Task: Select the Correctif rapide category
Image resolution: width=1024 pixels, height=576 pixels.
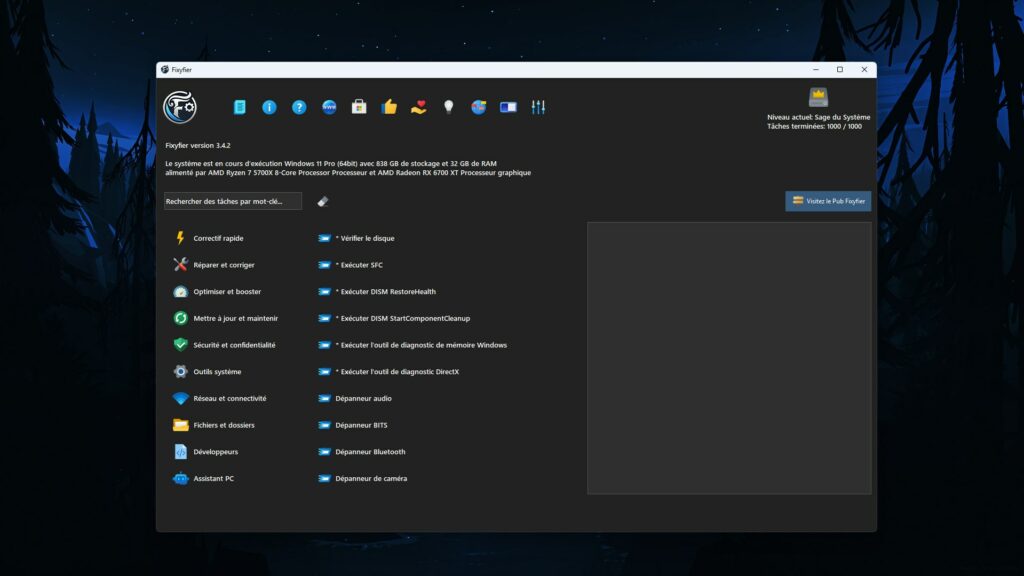Action: [x=209, y=238]
